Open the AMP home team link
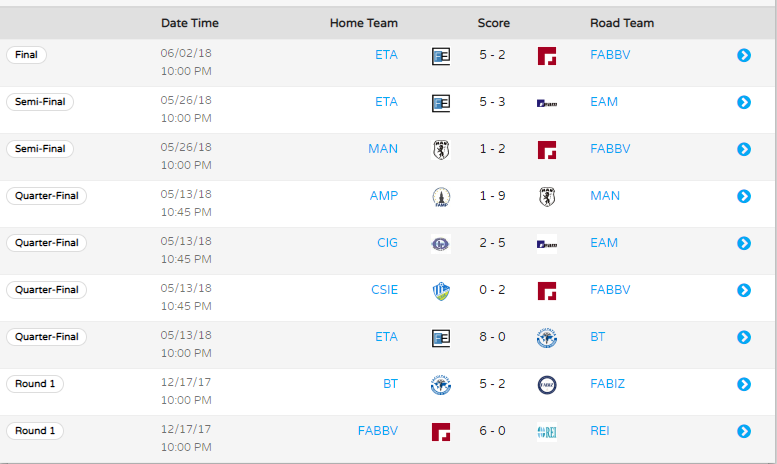Viewport: 777px width, 464px height. click(x=384, y=195)
